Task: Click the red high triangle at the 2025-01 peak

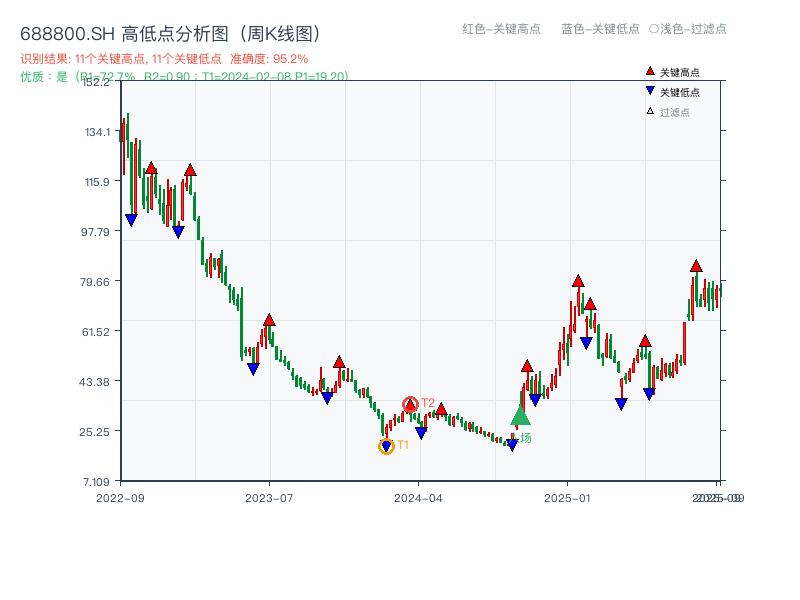Action: [x=578, y=282]
